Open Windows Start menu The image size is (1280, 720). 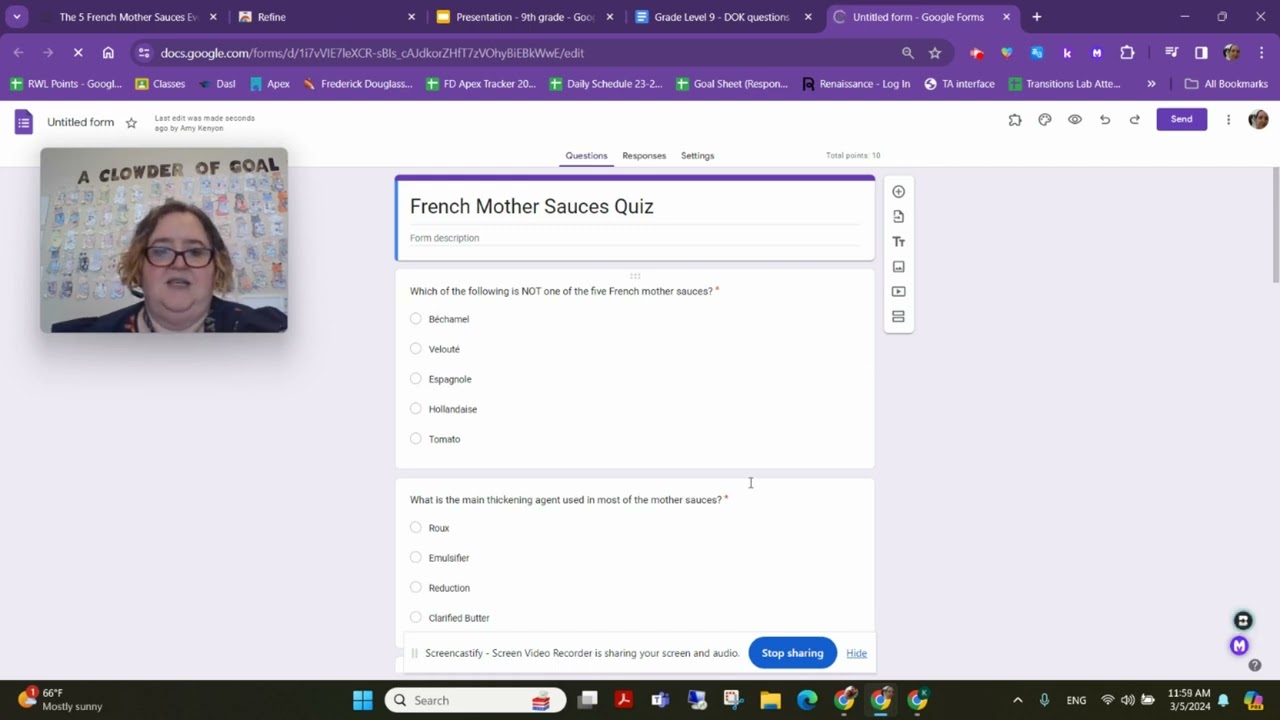coord(363,700)
